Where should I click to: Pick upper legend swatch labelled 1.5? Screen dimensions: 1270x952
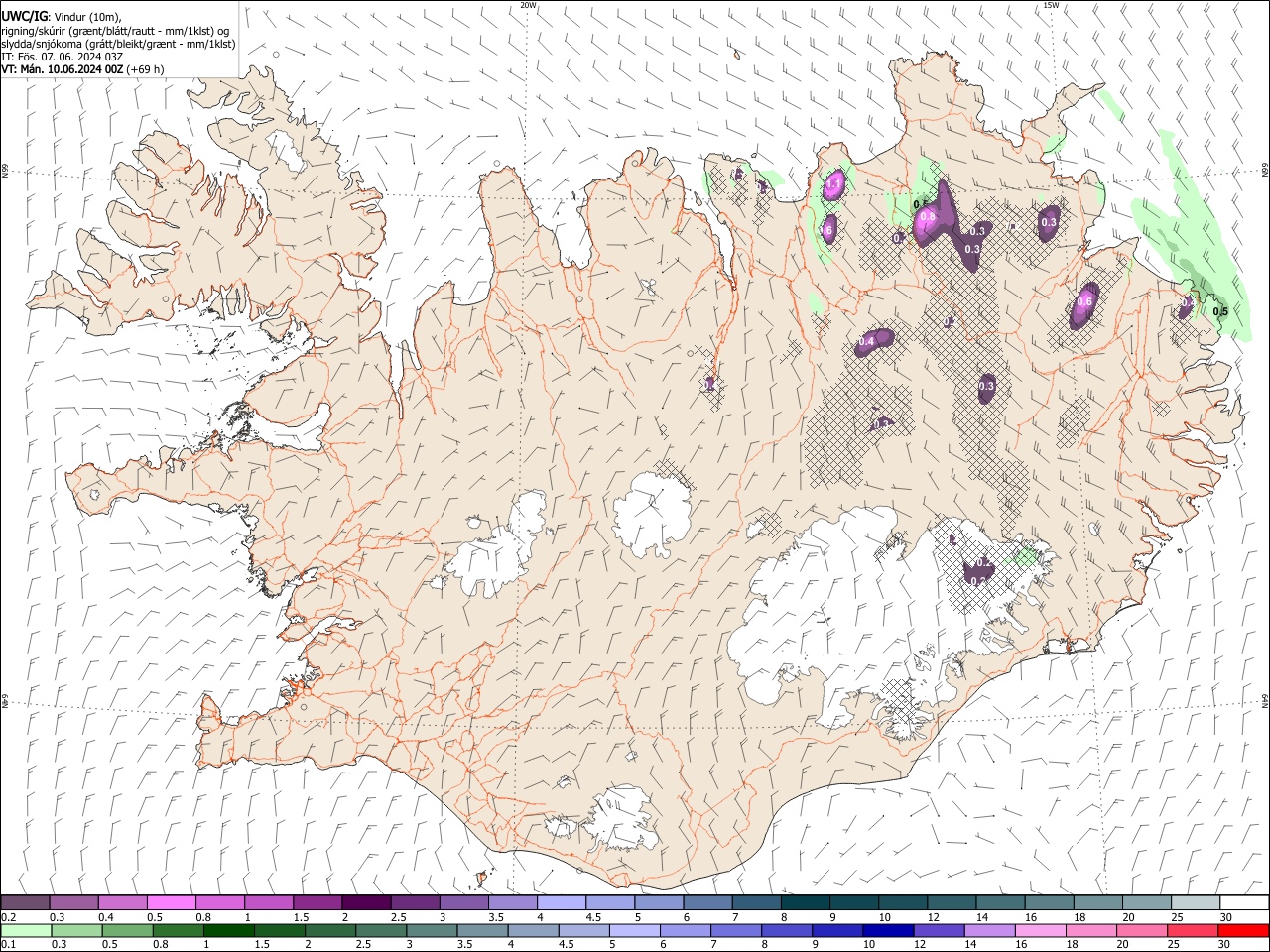[317, 902]
